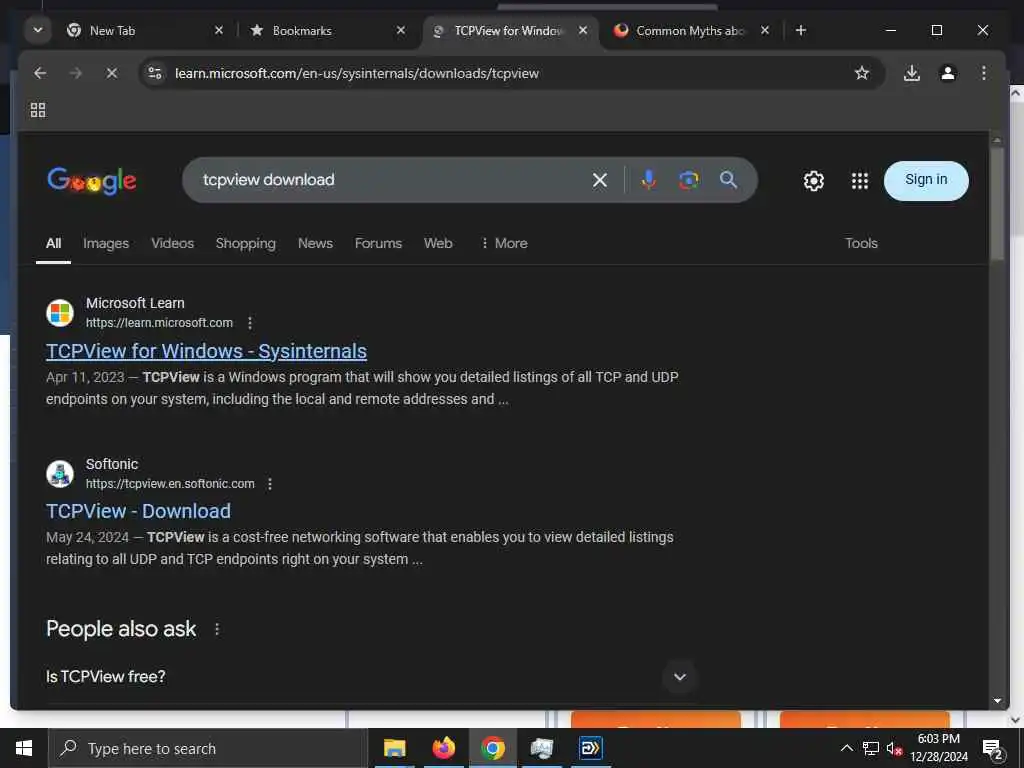Click the Google logo
Image resolution: width=1024 pixels, height=768 pixels.
click(91, 180)
